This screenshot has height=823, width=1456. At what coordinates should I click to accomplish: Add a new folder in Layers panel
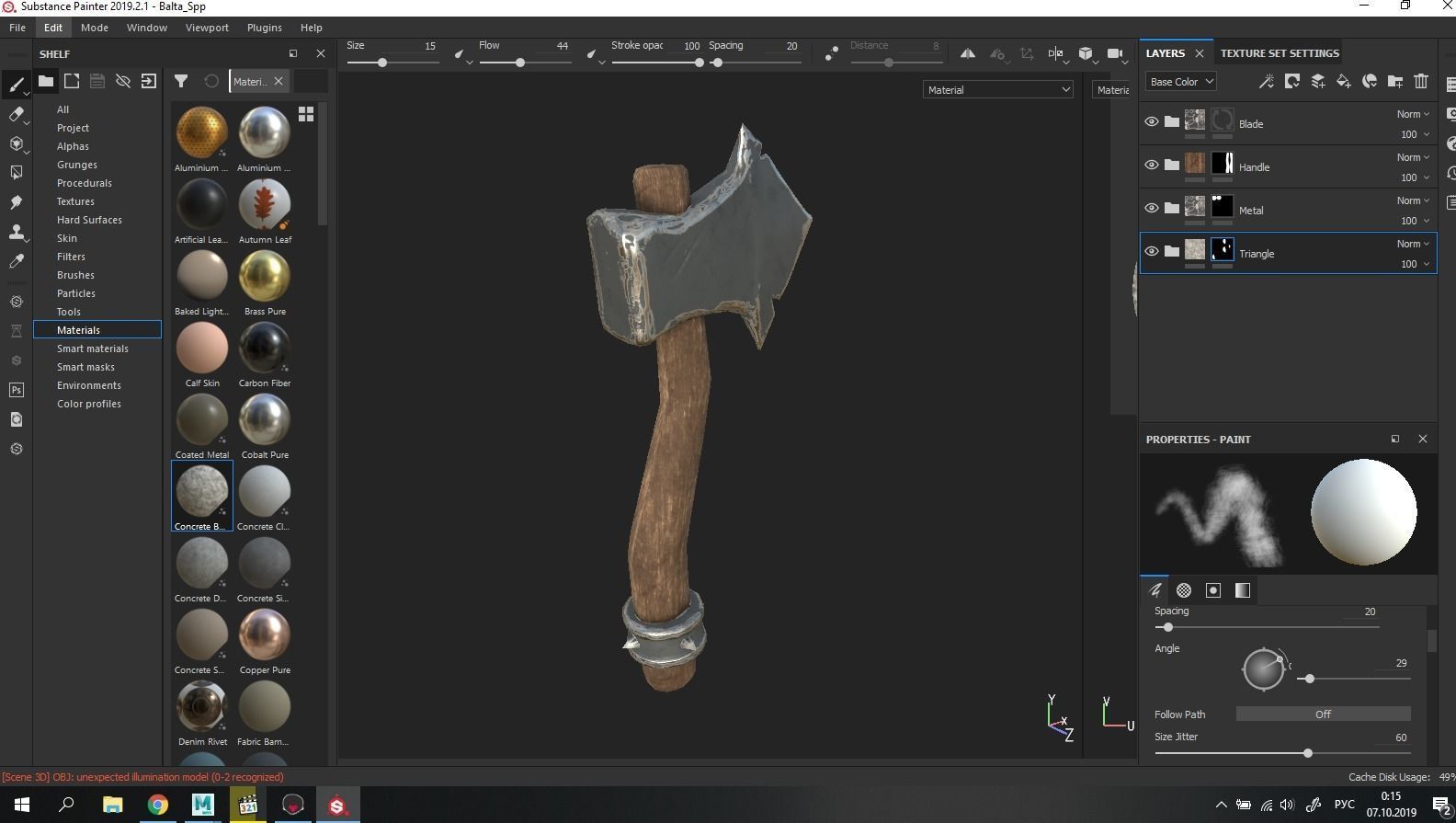1394,81
